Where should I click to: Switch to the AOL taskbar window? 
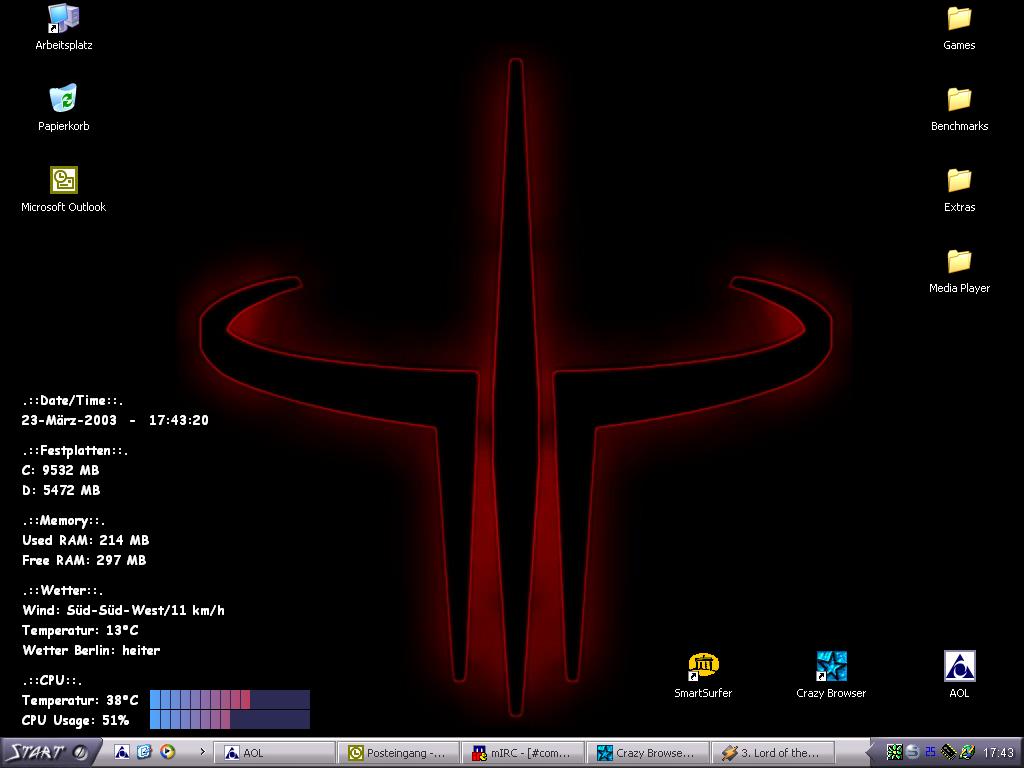(x=274, y=753)
